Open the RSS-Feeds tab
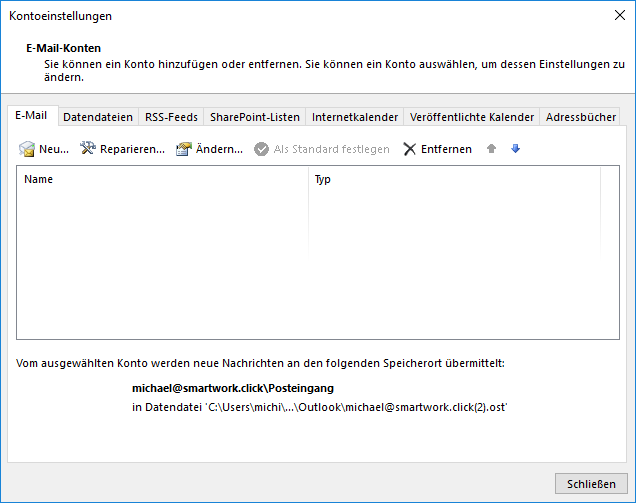Screen dimensions: 636x503 click(171, 117)
